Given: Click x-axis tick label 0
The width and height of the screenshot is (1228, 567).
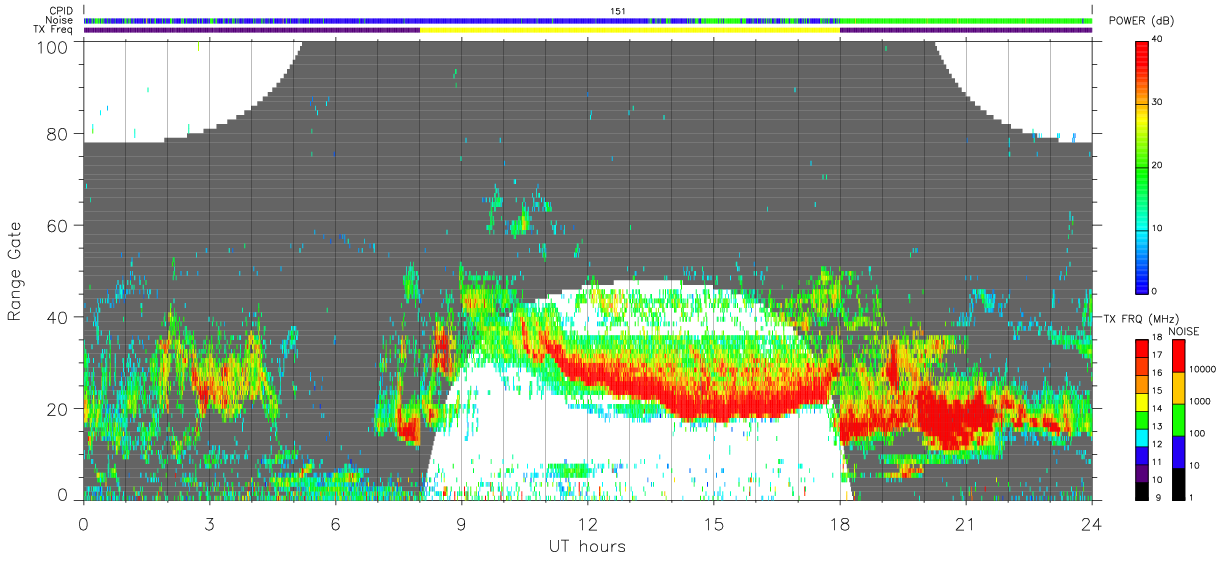Looking at the screenshot, I should (83, 524).
